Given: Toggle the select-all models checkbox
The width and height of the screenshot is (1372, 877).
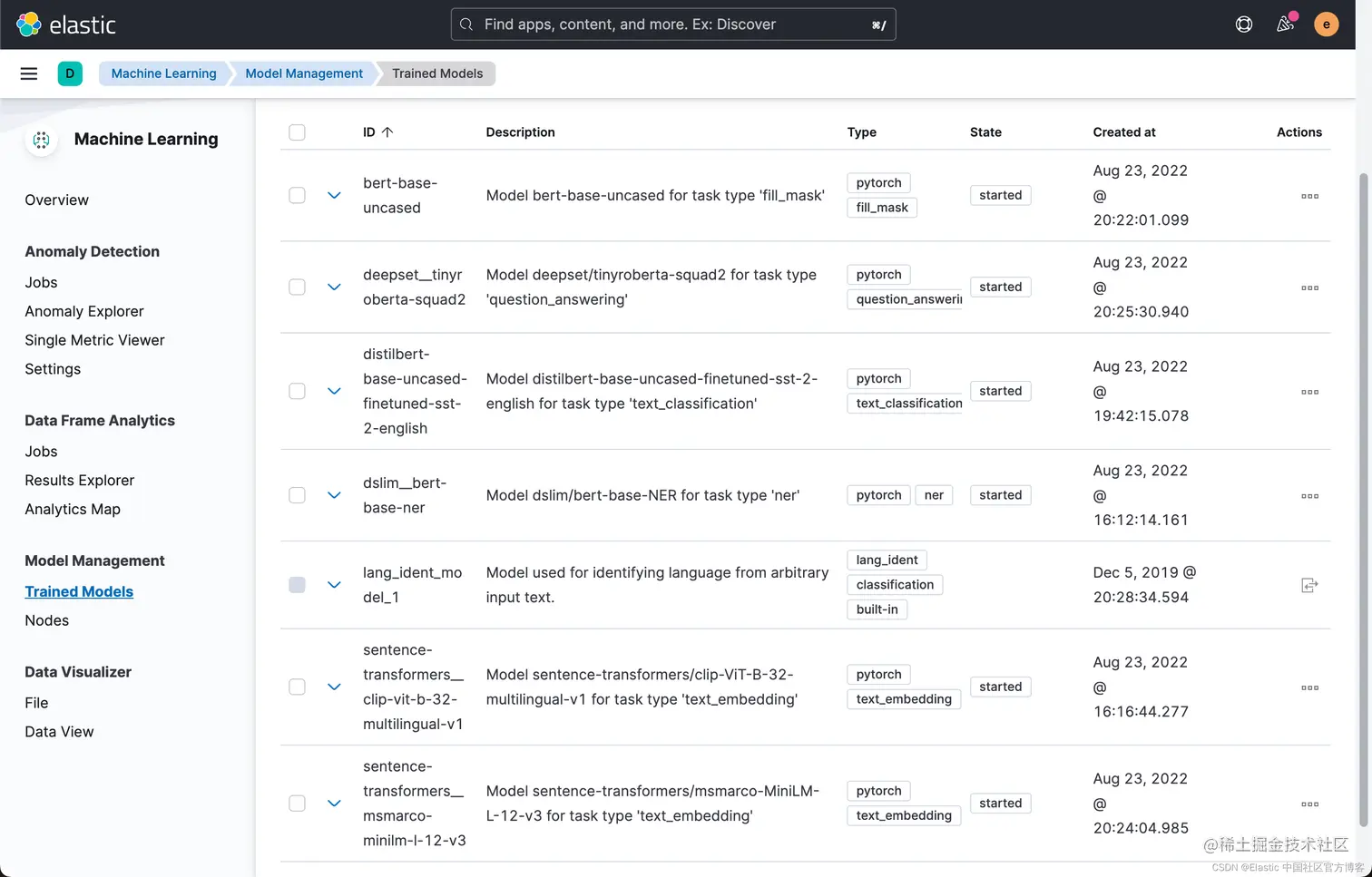Looking at the screenshot, I should click(x=297, y=132).
